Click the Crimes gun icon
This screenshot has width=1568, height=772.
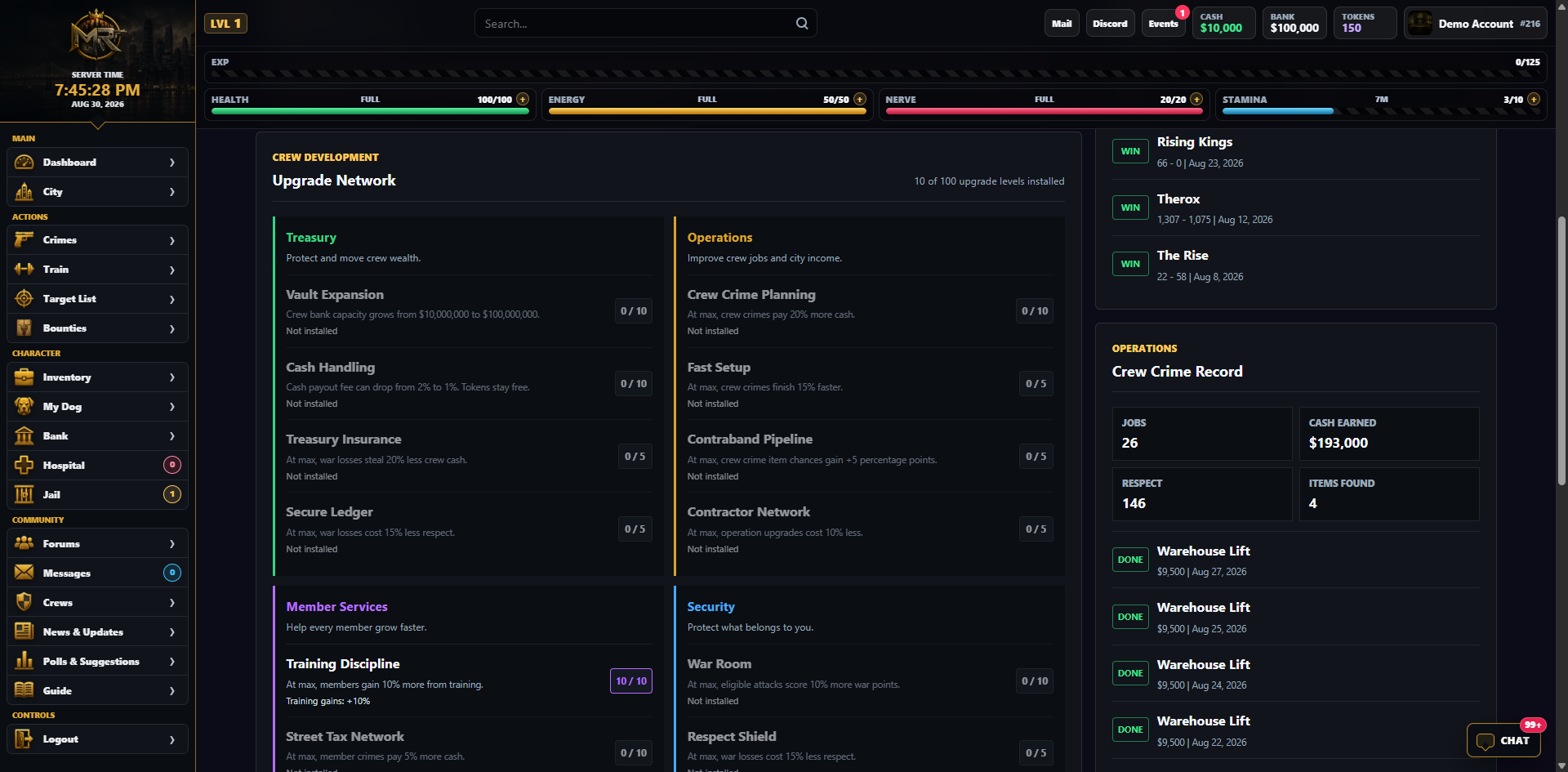[24, 240]
